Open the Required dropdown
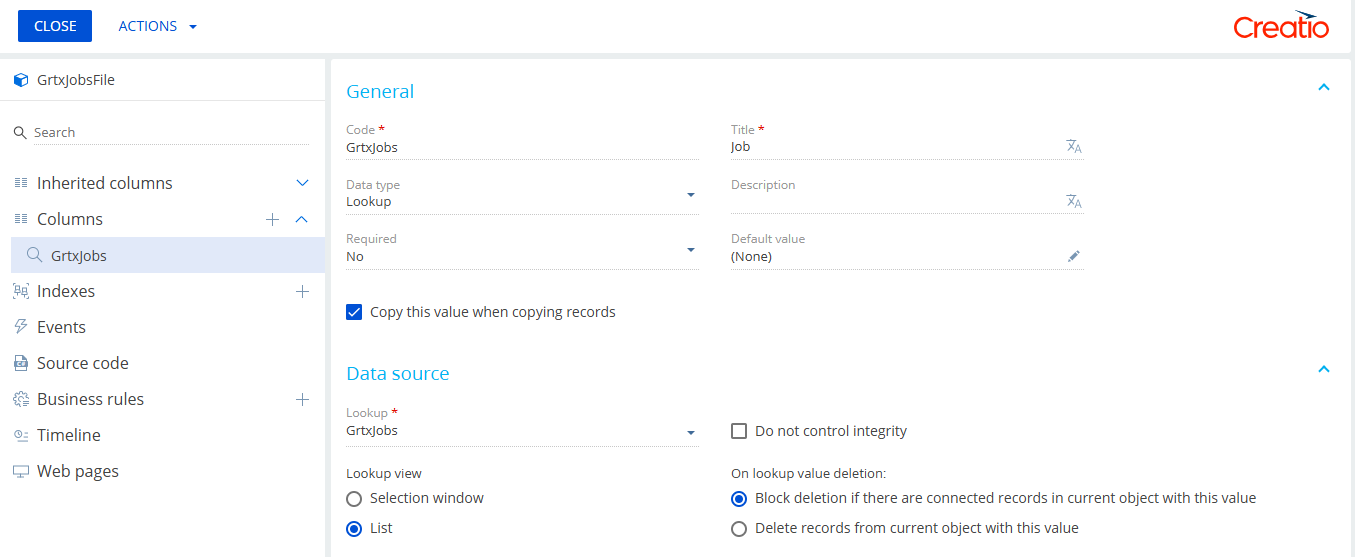The image size is (1355, 557). (690, 250)
